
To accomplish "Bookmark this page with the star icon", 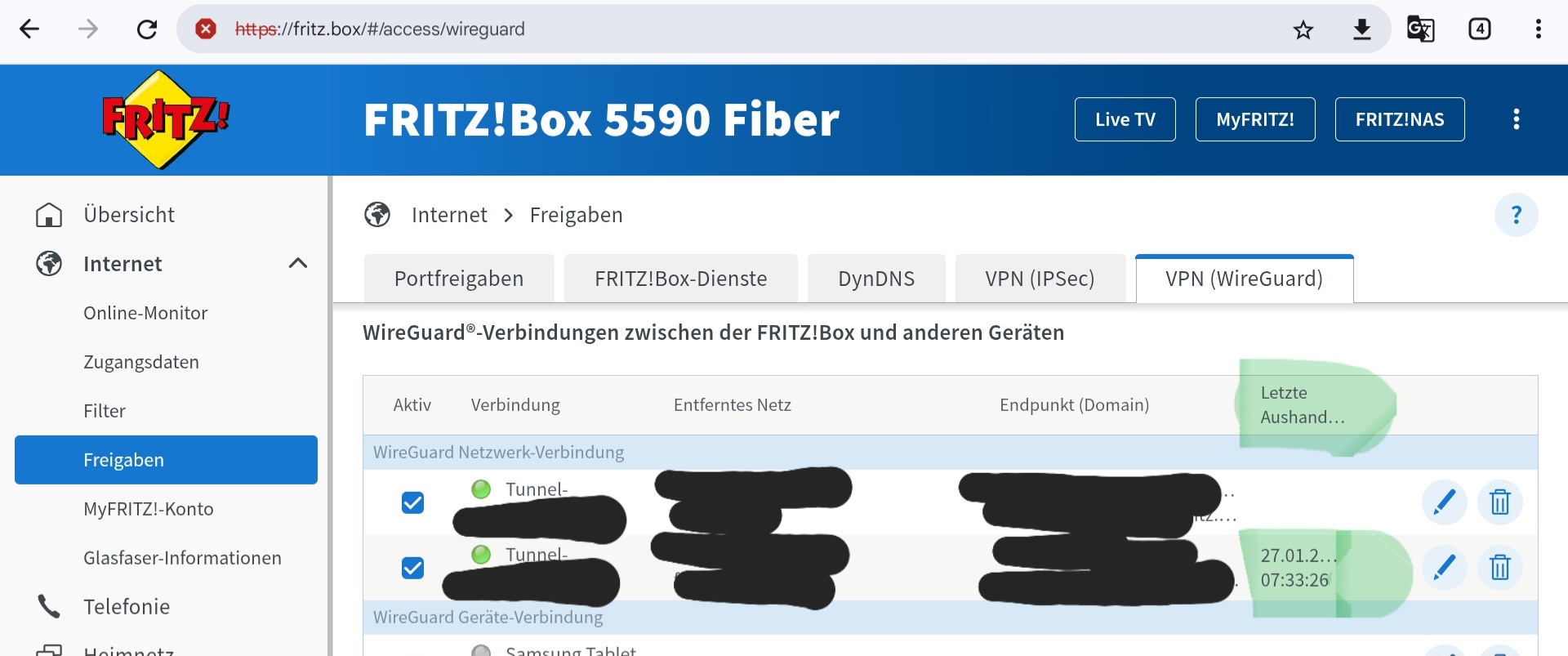I will [1303, 30].
